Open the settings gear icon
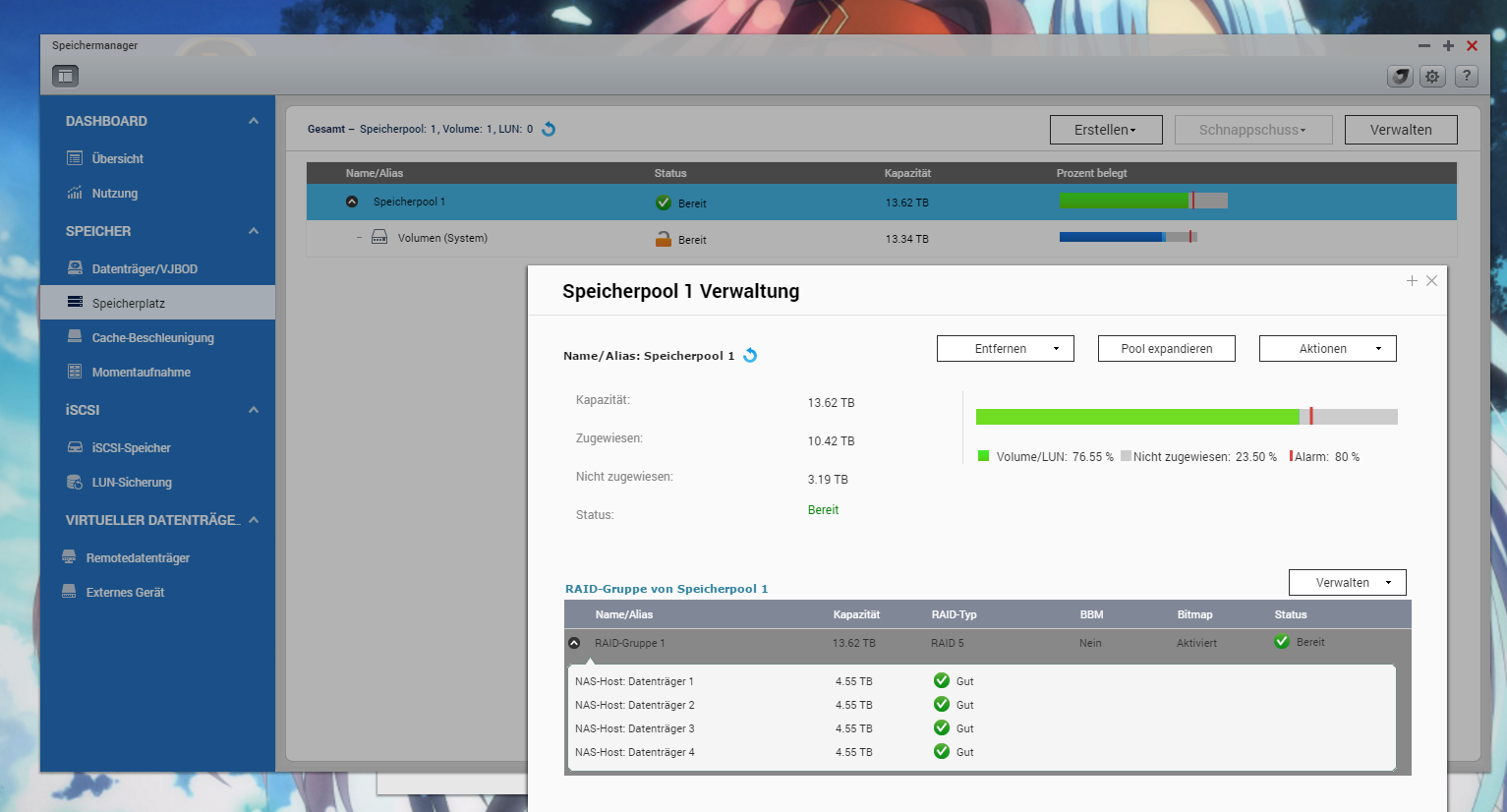This screenshot has height=812, width=1507. (1432, 76)
